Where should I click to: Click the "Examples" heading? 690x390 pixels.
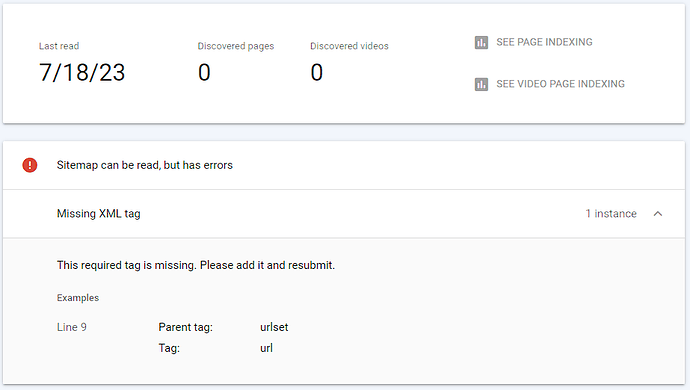[78, 298]
